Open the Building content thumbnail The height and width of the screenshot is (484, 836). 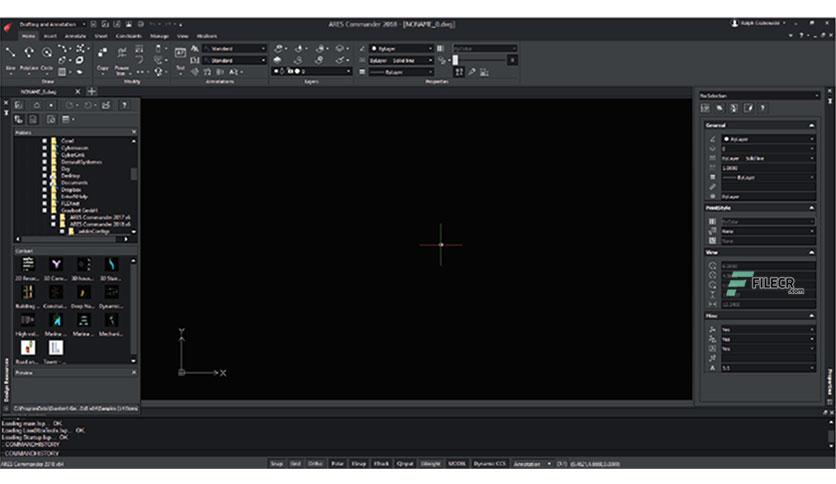coord(28,296)
